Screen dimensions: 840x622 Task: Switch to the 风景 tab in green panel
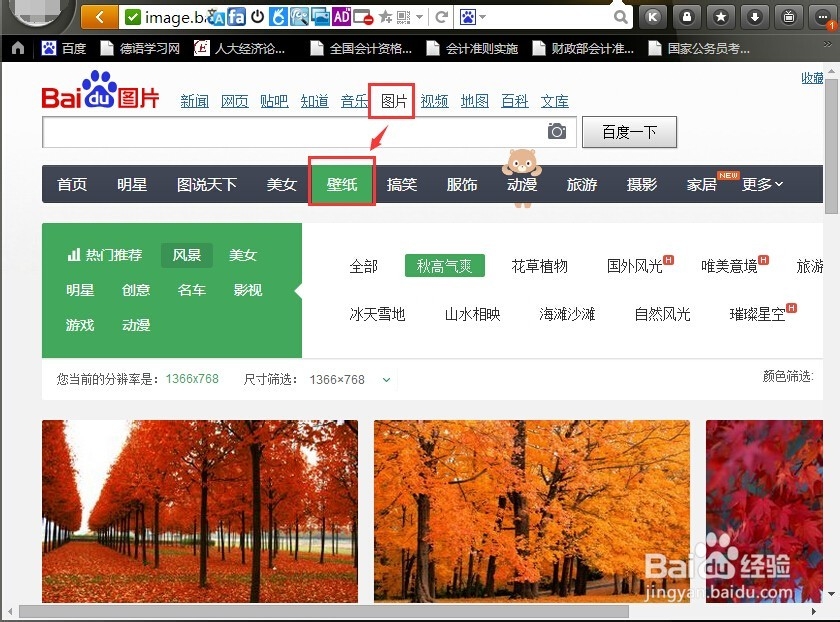click(186, 255)
